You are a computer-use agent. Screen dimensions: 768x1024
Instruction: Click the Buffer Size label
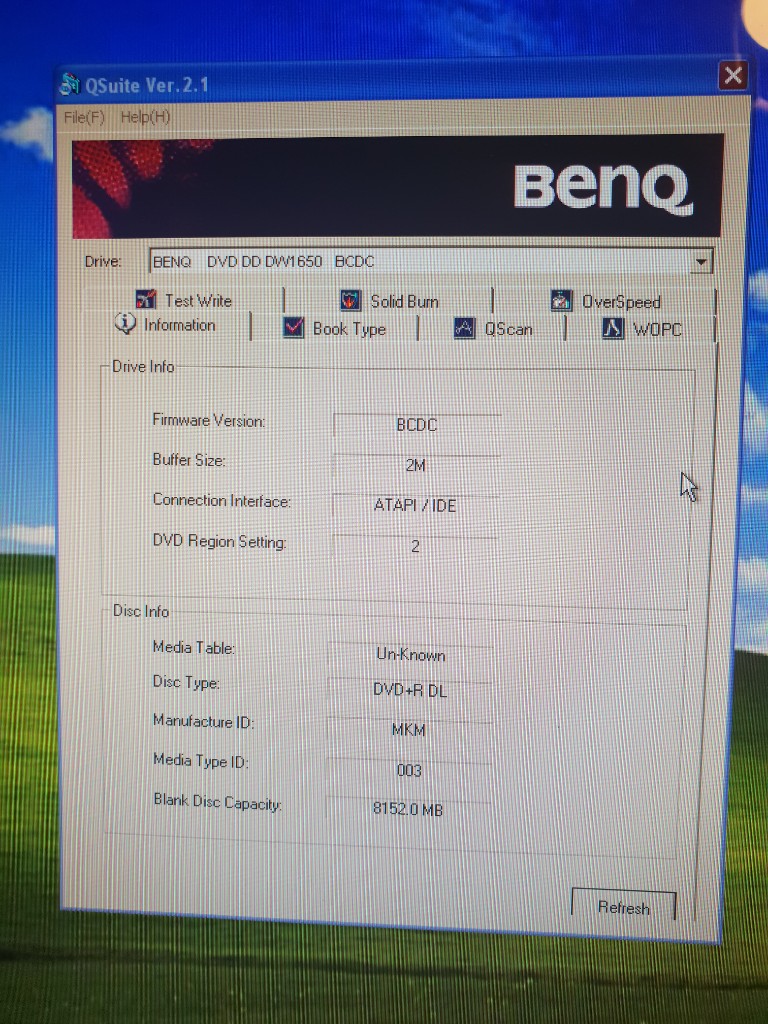pyautogui.click(x=189, y=460)
